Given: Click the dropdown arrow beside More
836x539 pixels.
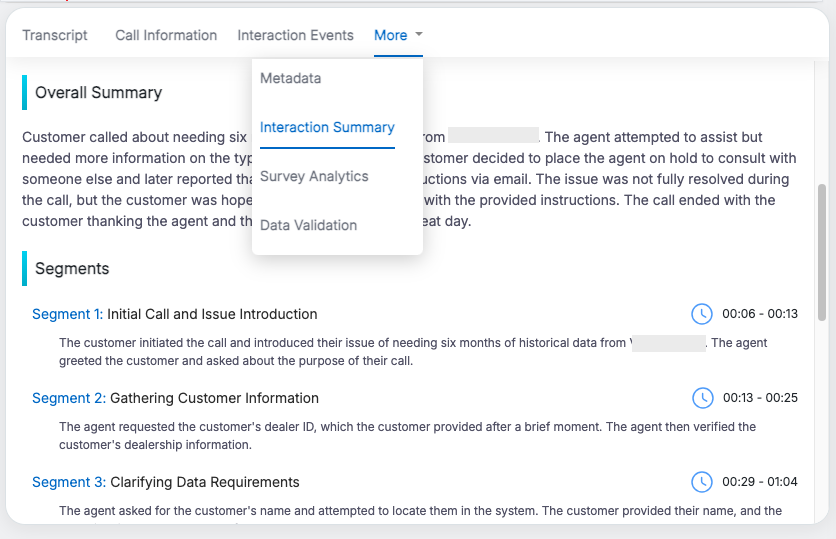Looking at the screenshot, I should pos(419,34).
